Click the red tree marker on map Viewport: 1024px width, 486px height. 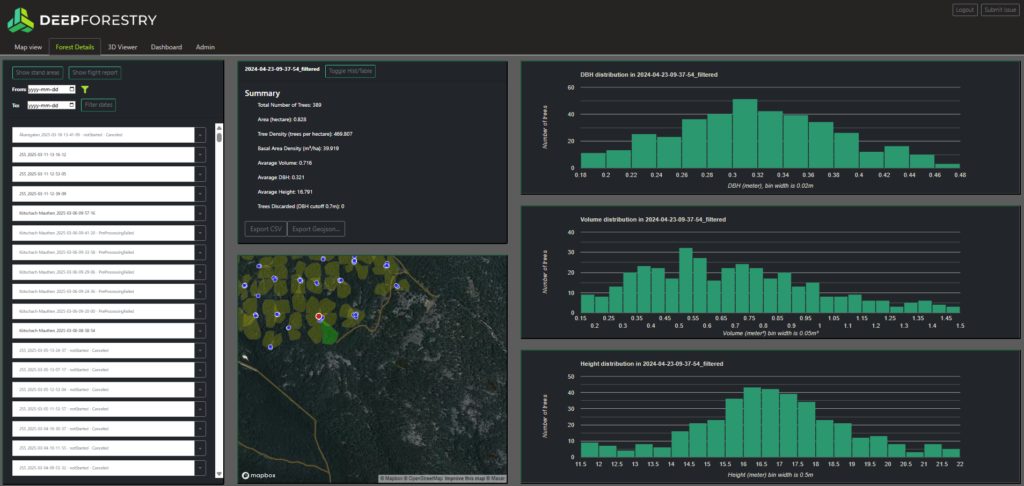click(319, 316)
